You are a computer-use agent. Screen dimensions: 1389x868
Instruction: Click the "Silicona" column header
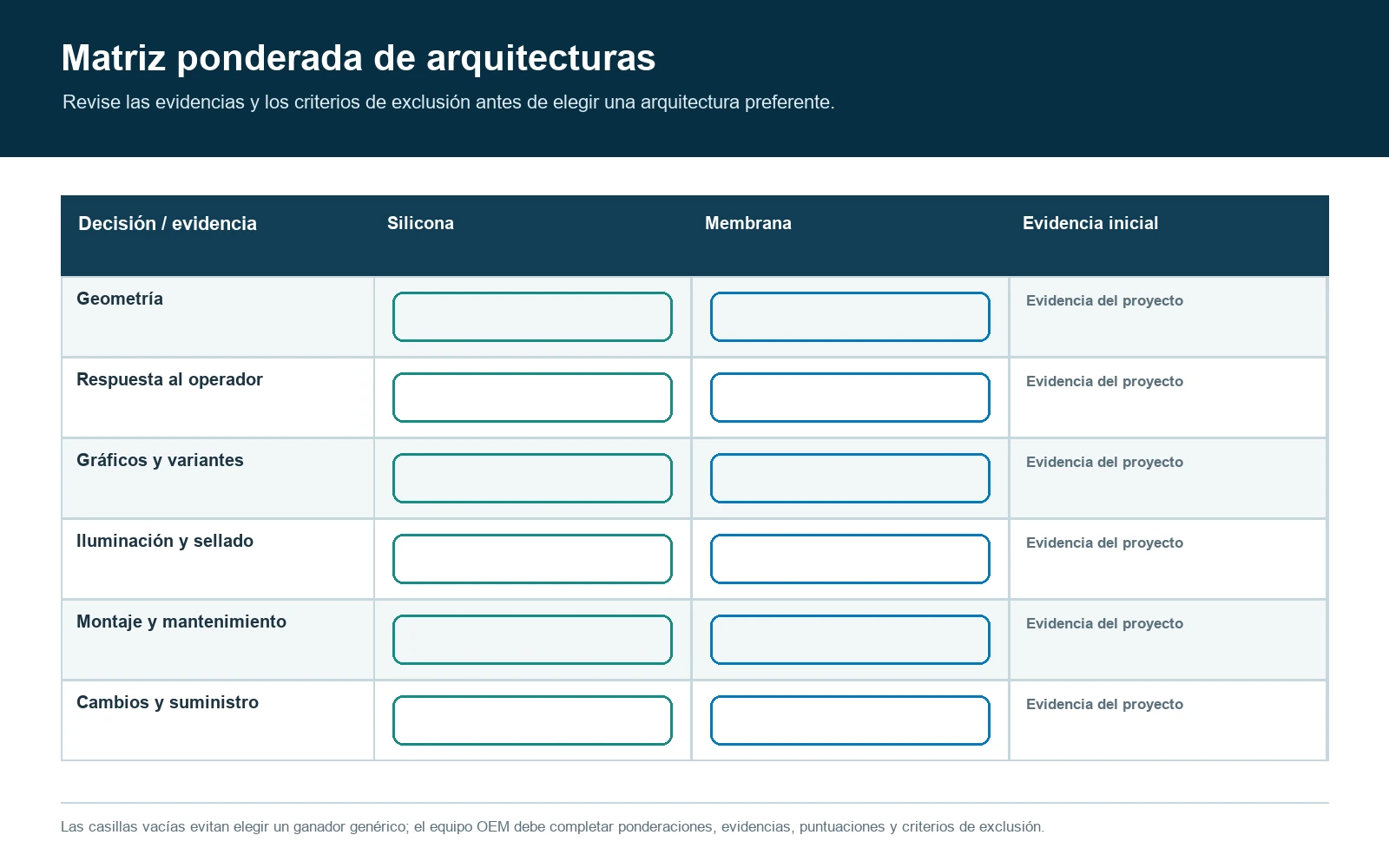(x=420, y=223)
